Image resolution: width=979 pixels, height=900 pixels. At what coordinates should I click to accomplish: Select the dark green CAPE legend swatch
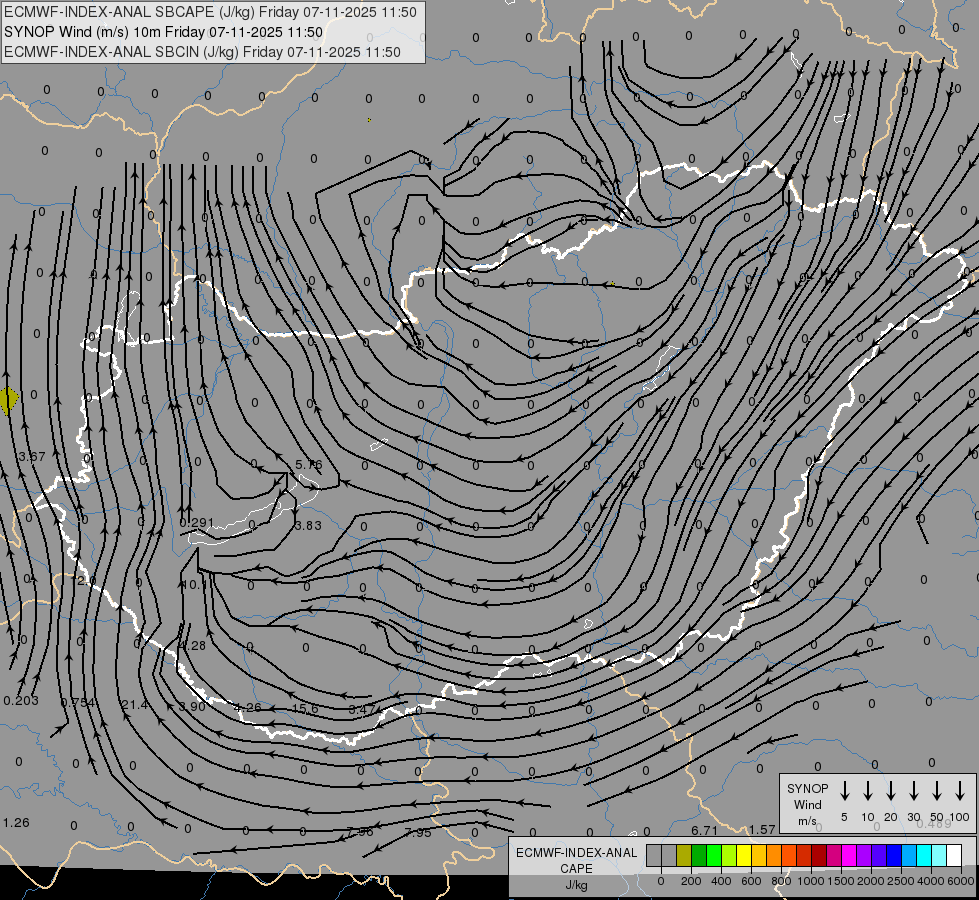pyautogui.click(x=699, y=855)
